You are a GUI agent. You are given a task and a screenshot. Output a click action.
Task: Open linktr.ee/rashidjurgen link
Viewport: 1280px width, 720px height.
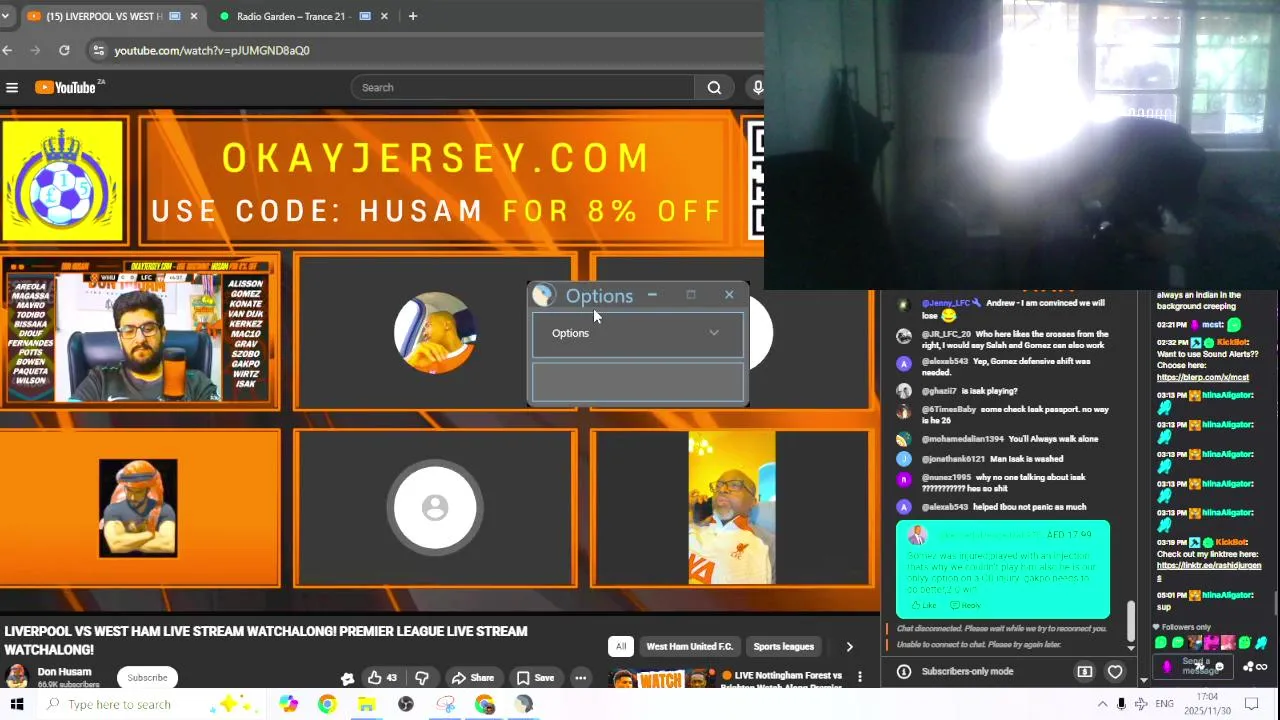[x=1209, y=571]
